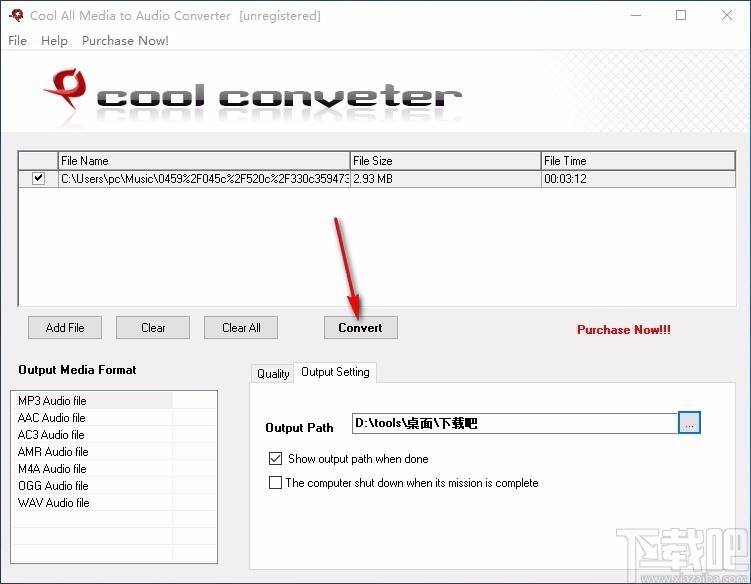
Task: Click the Clear All button
Action: 241,328
